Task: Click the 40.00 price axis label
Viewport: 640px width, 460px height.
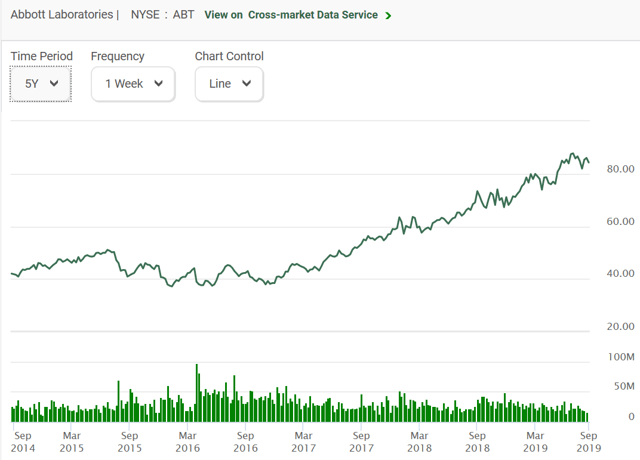Action: pyautogui.click(x=620, y=273)
